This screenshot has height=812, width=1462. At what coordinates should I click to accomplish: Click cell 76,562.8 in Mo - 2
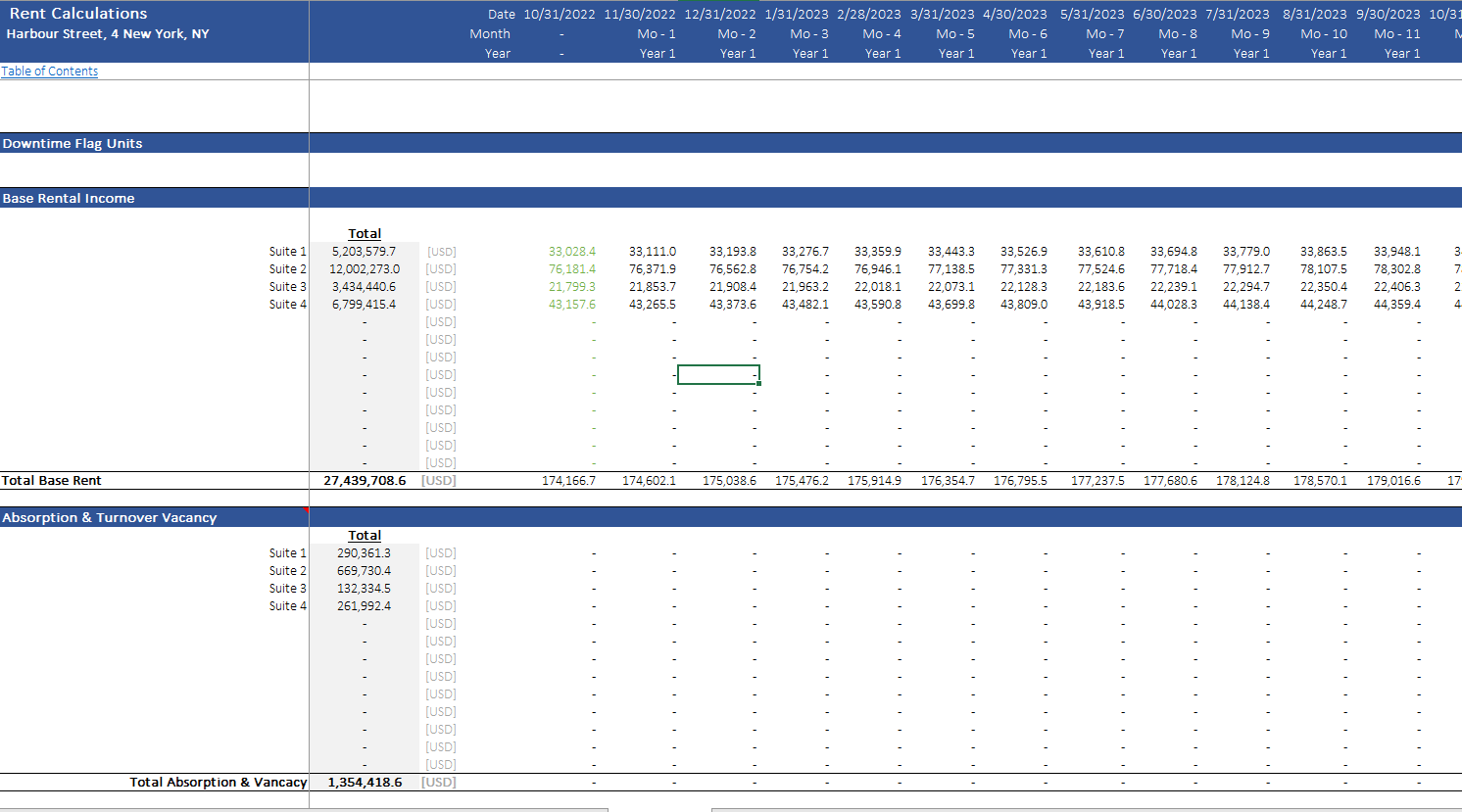coord(733,269)
